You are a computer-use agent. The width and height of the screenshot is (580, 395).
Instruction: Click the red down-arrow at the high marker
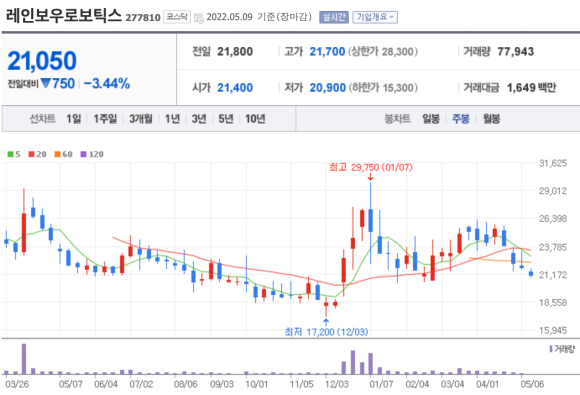pos(370,178)
